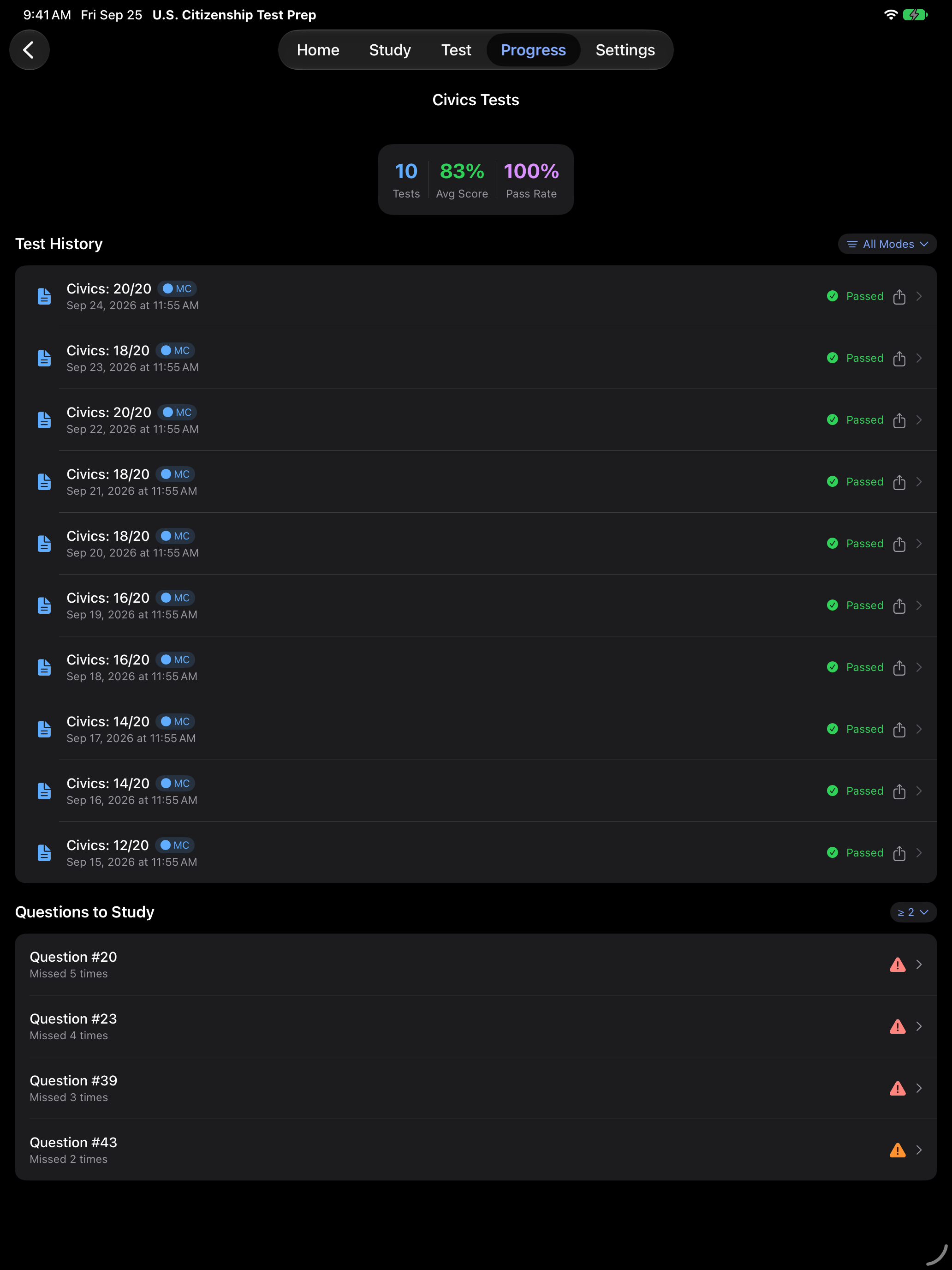The image size is (952, 1270).
Task: Open details chevron for Sep 19 test
Action: [x=919, y=605]
